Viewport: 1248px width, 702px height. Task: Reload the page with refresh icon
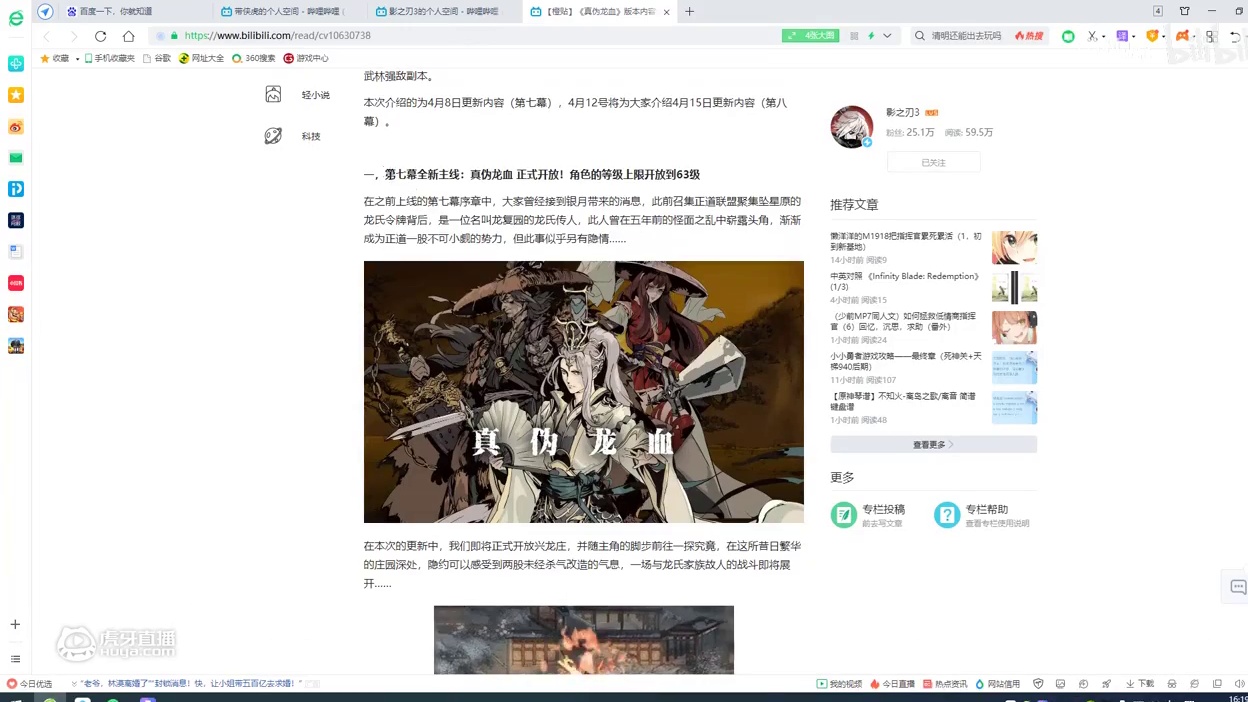[100, 36]
